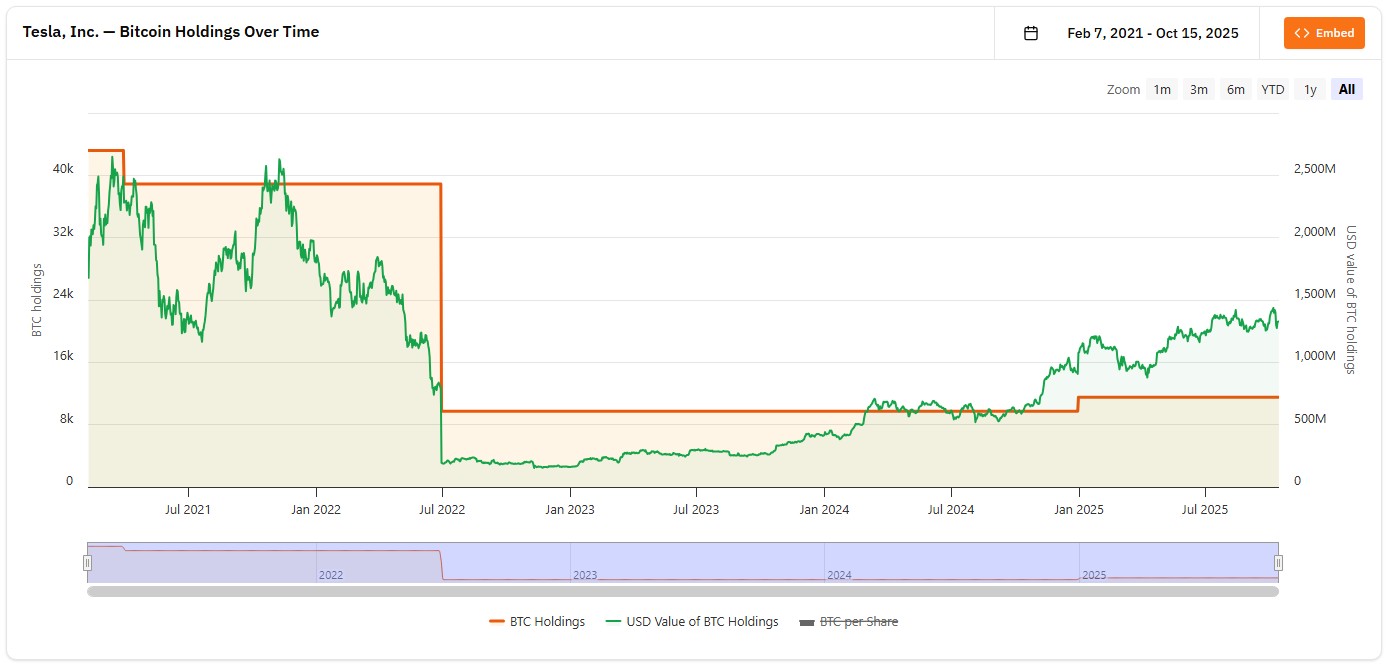1388x667 pixels.
Task: Select the 3m zoom range
Action: coord(1199,89)
